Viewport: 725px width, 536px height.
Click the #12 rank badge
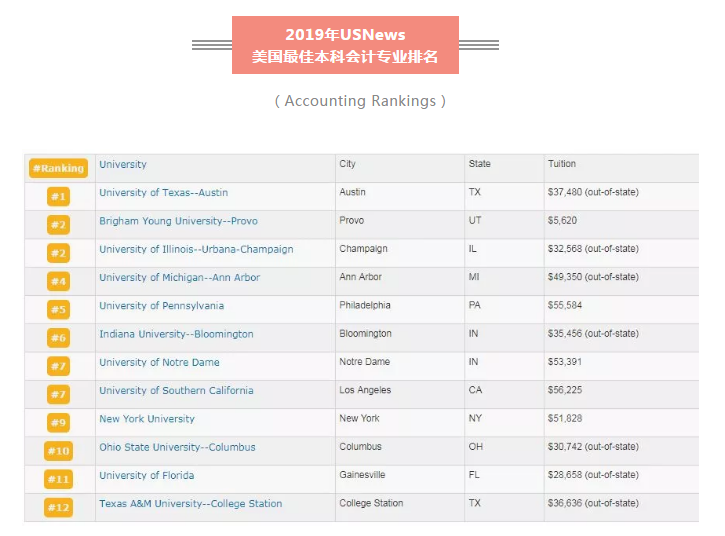tap(58, 507)
